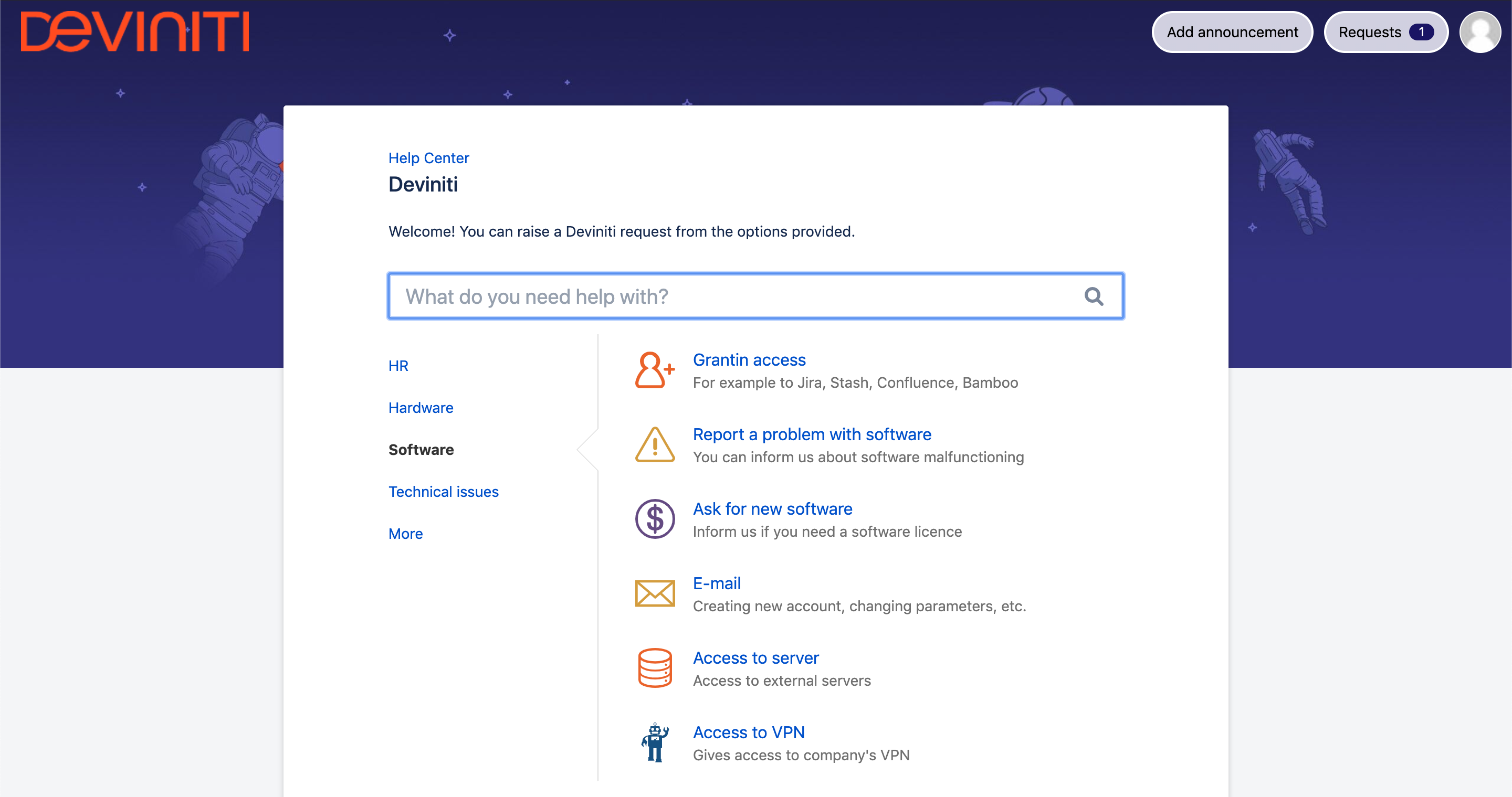1512x797 pixels.
Task: Open the Access to VPN request
Action: pyautogui.click(x=748, y=732)
